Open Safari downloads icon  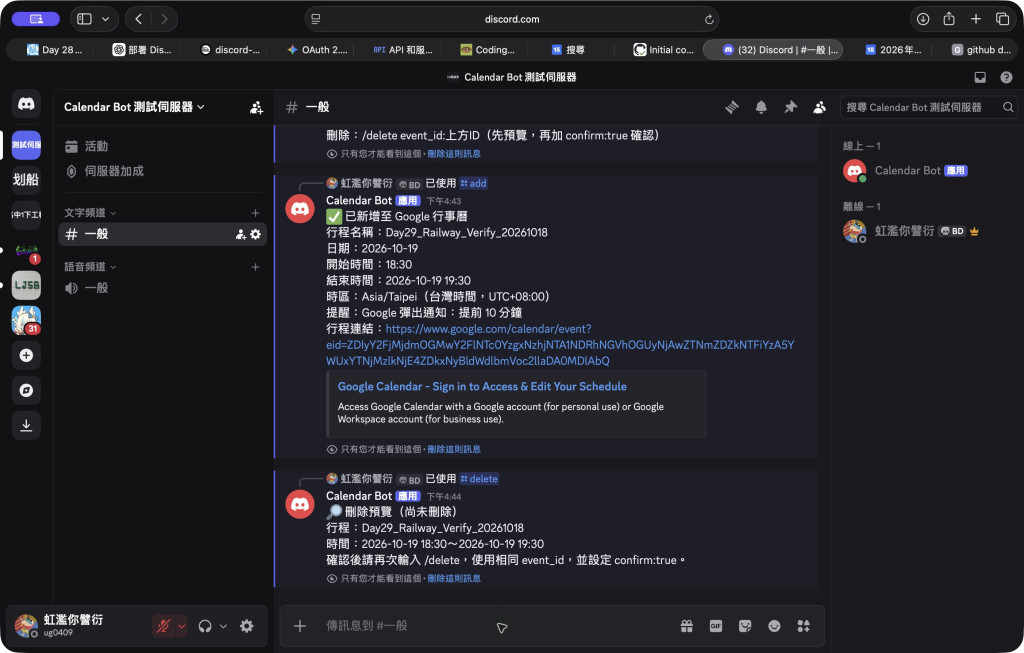coord(923,19)
